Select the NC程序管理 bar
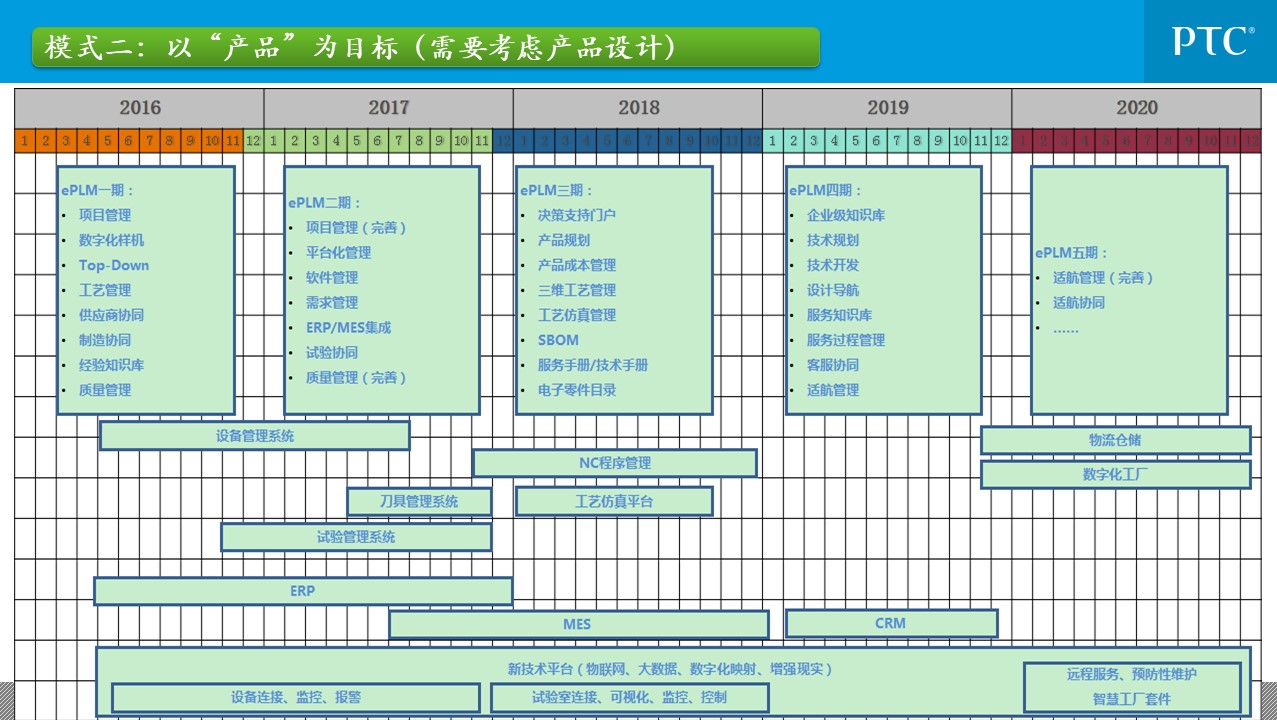1277x720 pixels. 614,463
